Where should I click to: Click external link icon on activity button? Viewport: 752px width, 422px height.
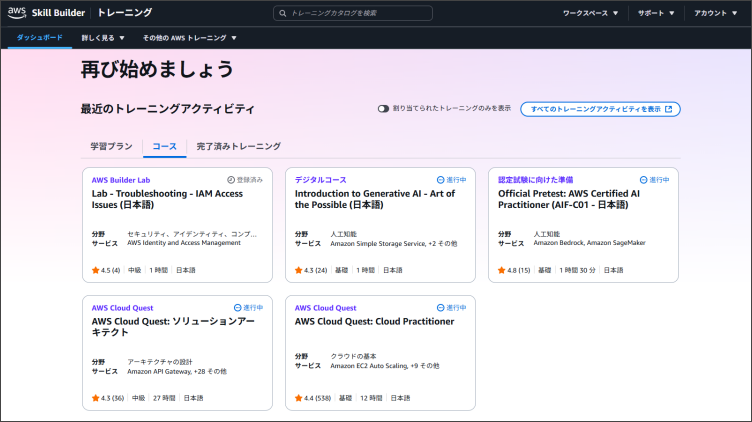point(669,109)
